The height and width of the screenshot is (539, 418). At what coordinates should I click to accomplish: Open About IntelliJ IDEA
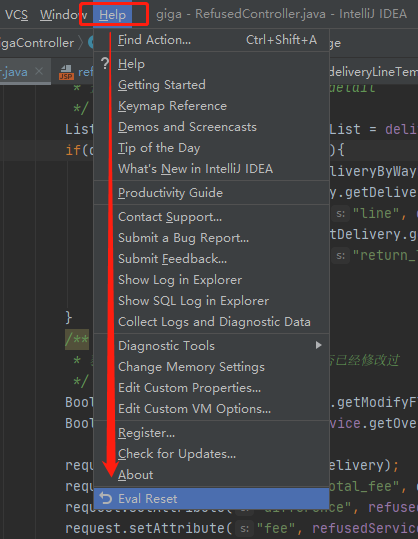(x=212, y=475)
